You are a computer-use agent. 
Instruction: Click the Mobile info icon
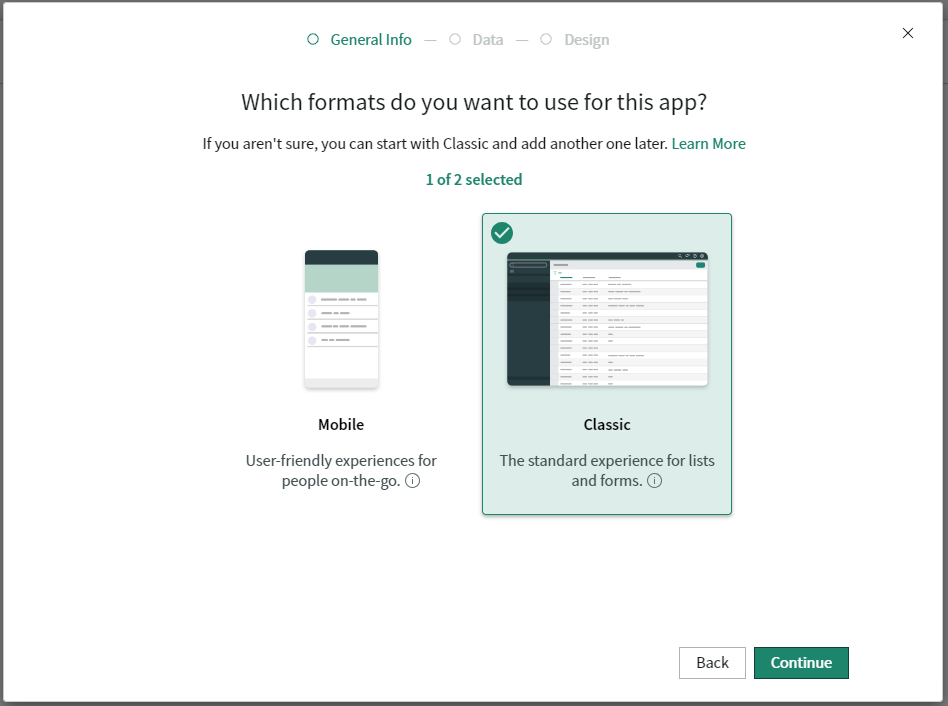412,481
